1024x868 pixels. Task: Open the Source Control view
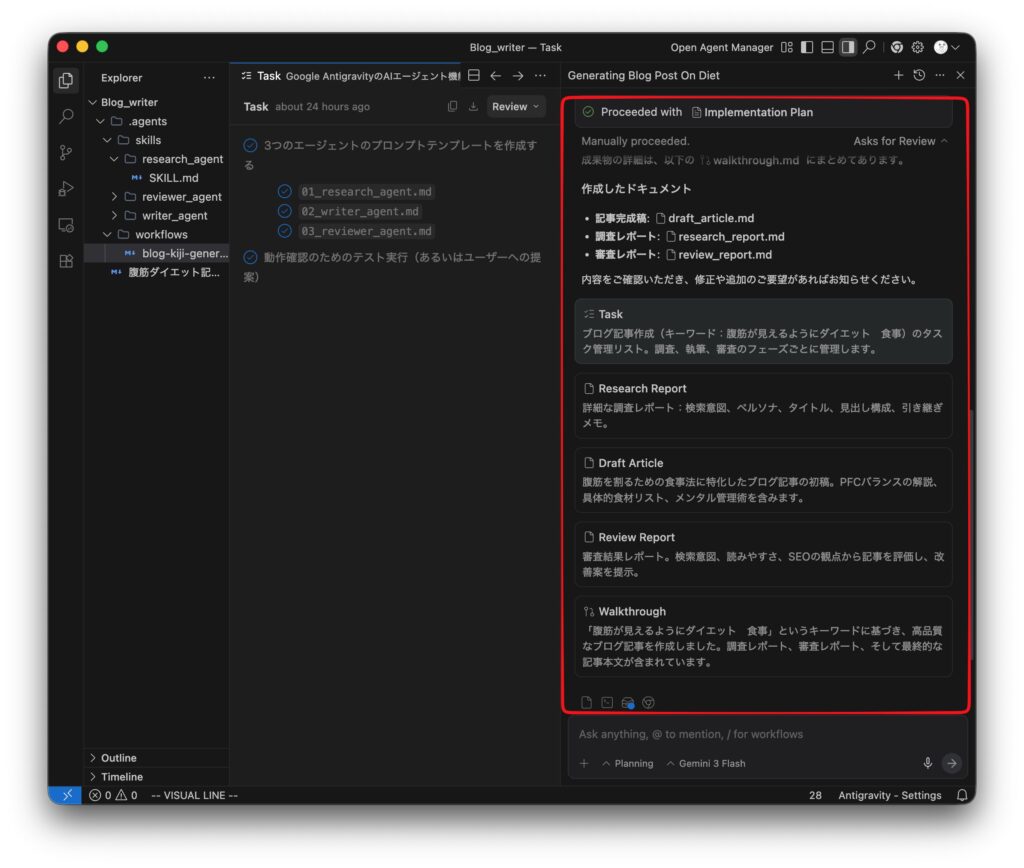[66, 153]
